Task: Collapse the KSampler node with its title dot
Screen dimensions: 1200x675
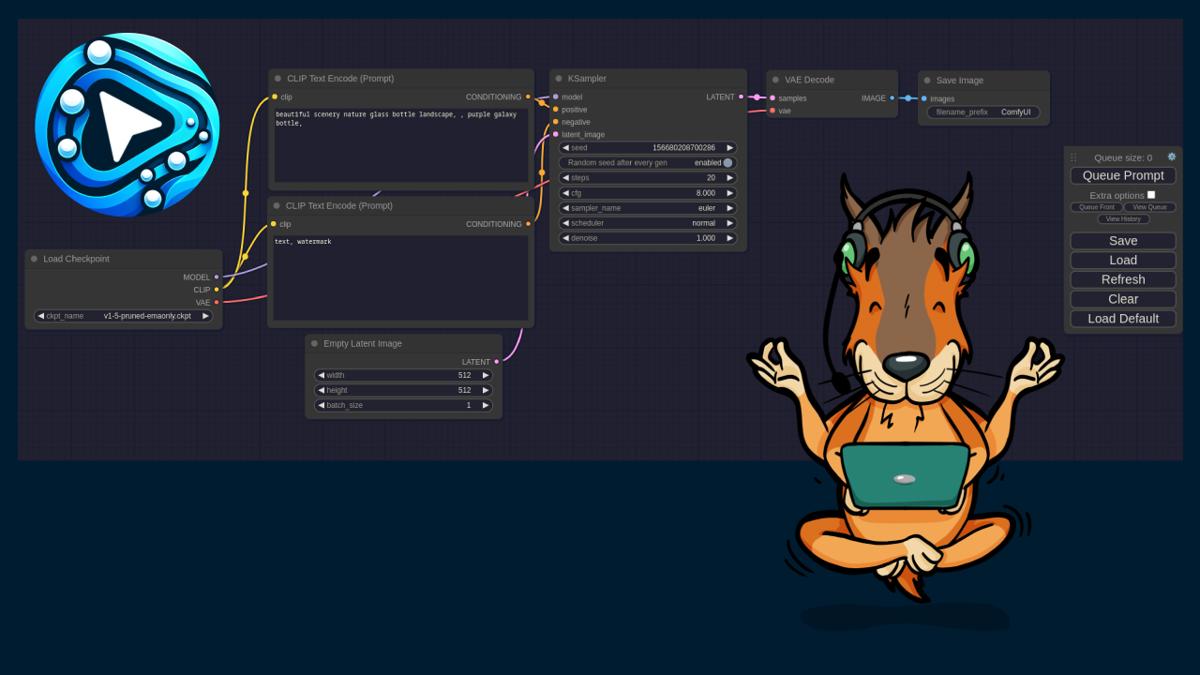Action: point(558,78)
